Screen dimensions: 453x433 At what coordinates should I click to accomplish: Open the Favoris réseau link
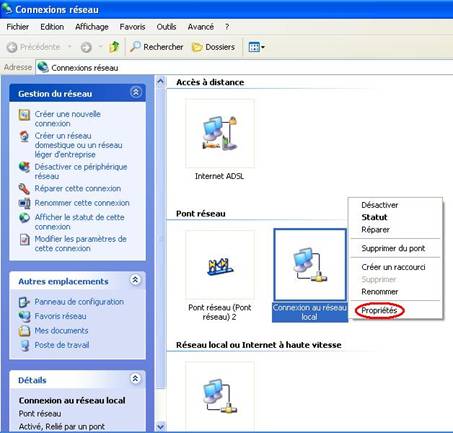coord(60,316)
